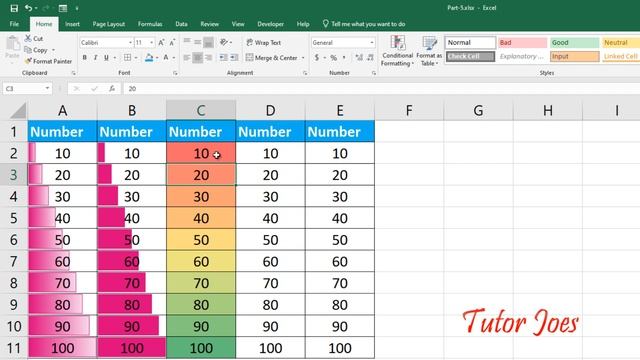The image size is (640, 360).
Task: Apply the Good cell style
Action: pos(574,42)
